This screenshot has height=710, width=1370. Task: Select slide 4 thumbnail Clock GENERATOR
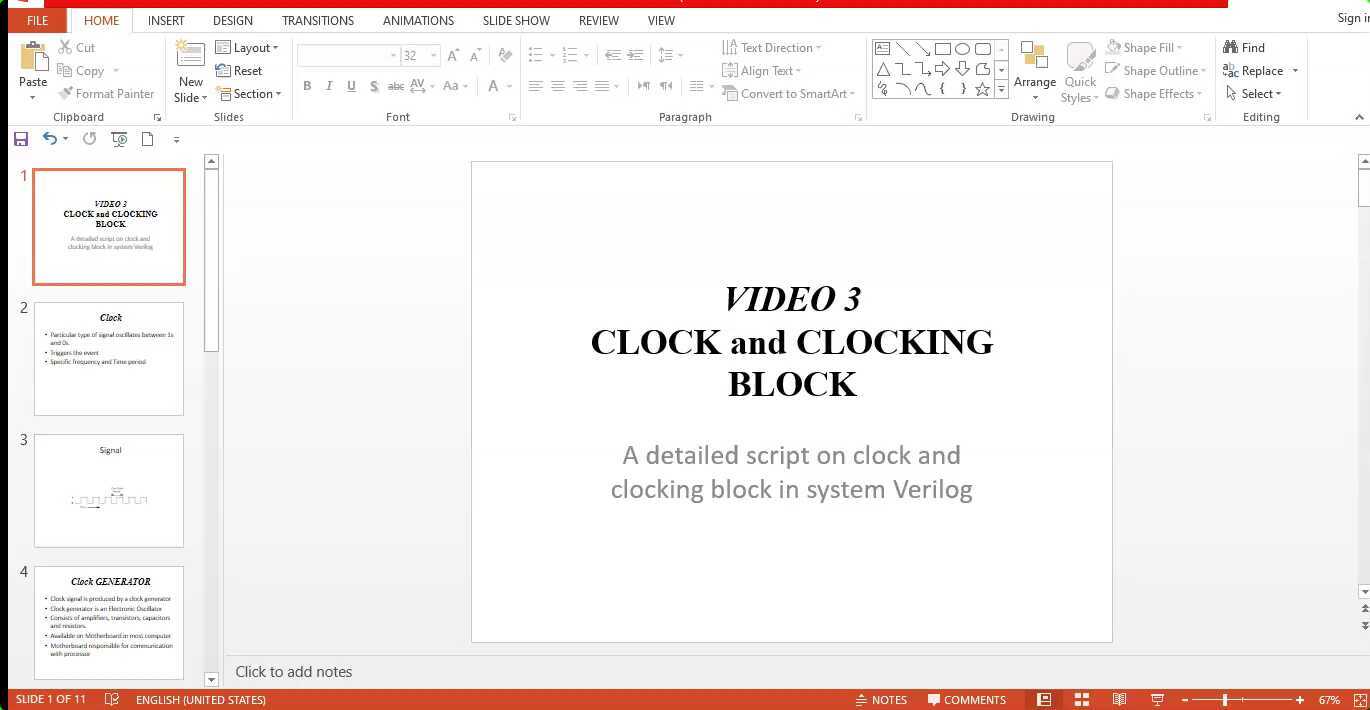(109, 621)
